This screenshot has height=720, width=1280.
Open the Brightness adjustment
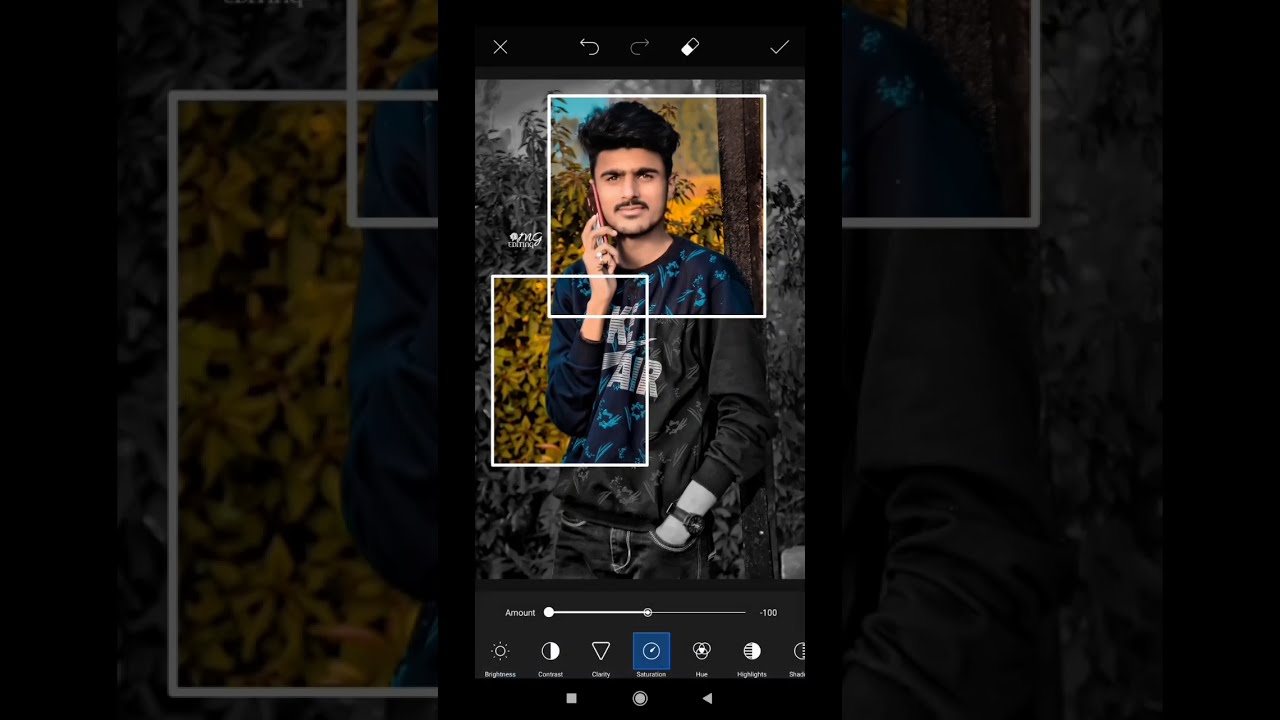click(x=500, y=656)
